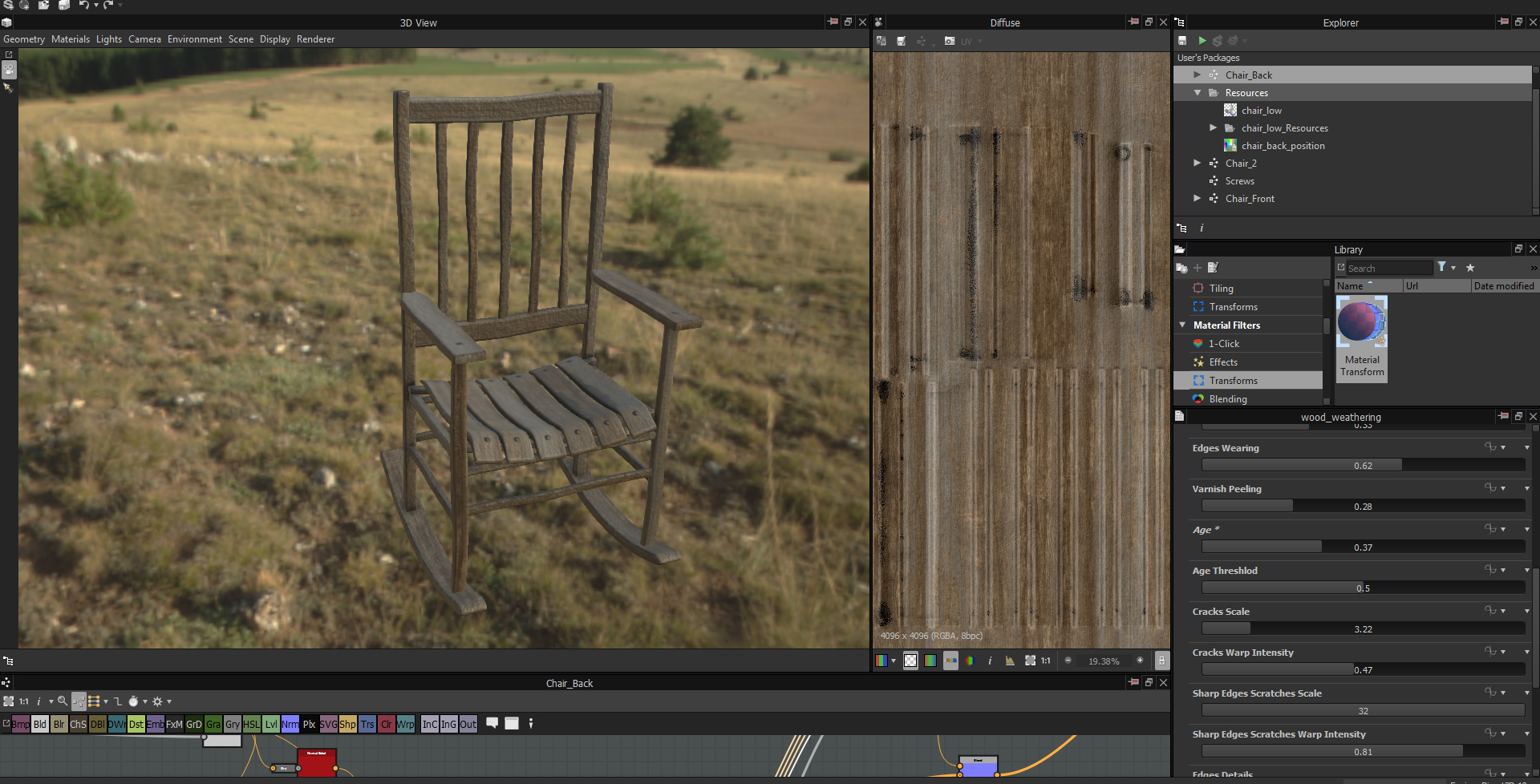Toggle the transparency checkerboard background display

[x=910, y=661]
